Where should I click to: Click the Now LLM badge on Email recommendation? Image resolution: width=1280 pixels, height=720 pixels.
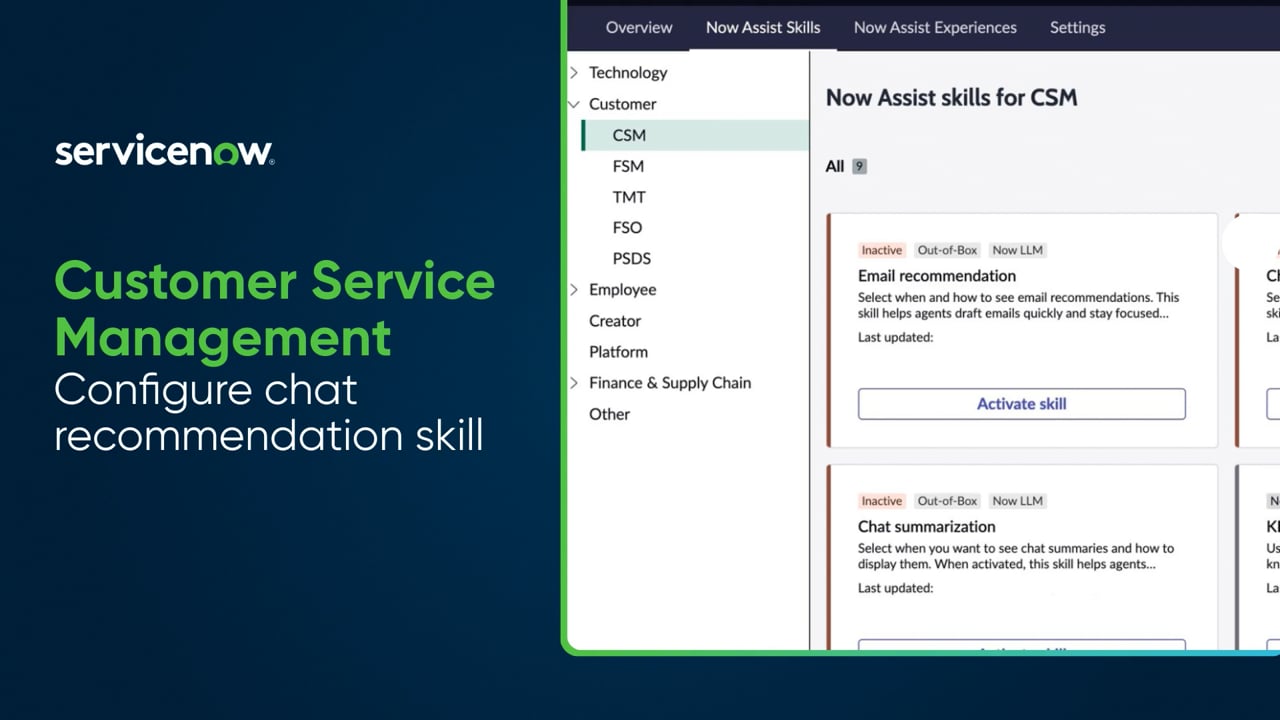[1017, 250]
